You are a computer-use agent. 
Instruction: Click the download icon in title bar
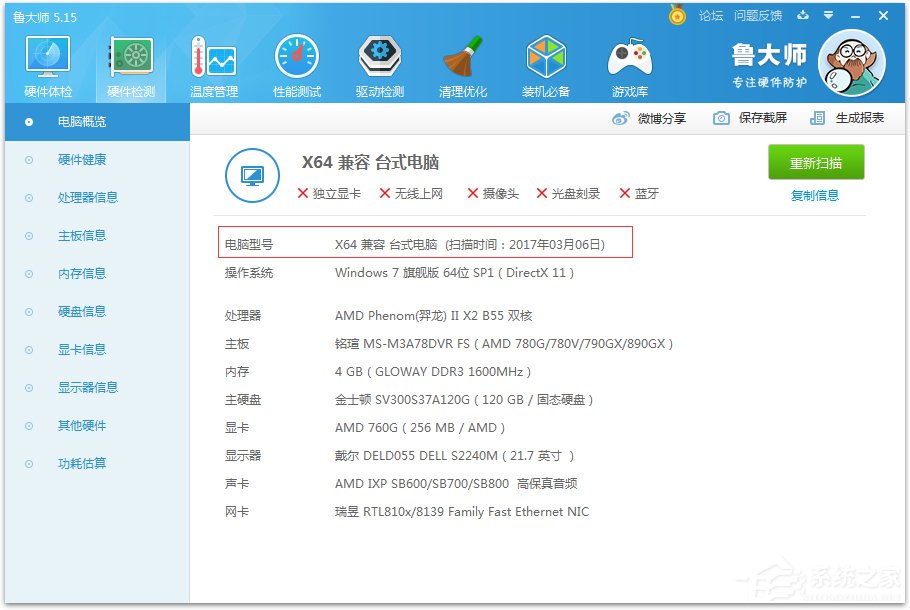tap(803, 15)
